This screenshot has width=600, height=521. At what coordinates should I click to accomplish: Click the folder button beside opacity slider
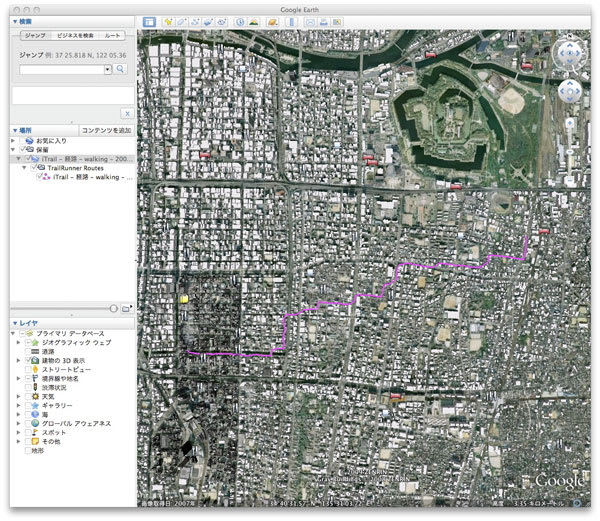(x=126, y=309)
